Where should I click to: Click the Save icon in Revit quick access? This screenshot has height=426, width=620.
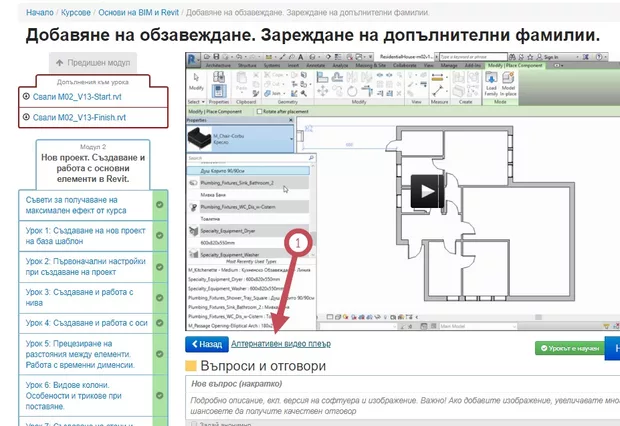coord(216,57)
